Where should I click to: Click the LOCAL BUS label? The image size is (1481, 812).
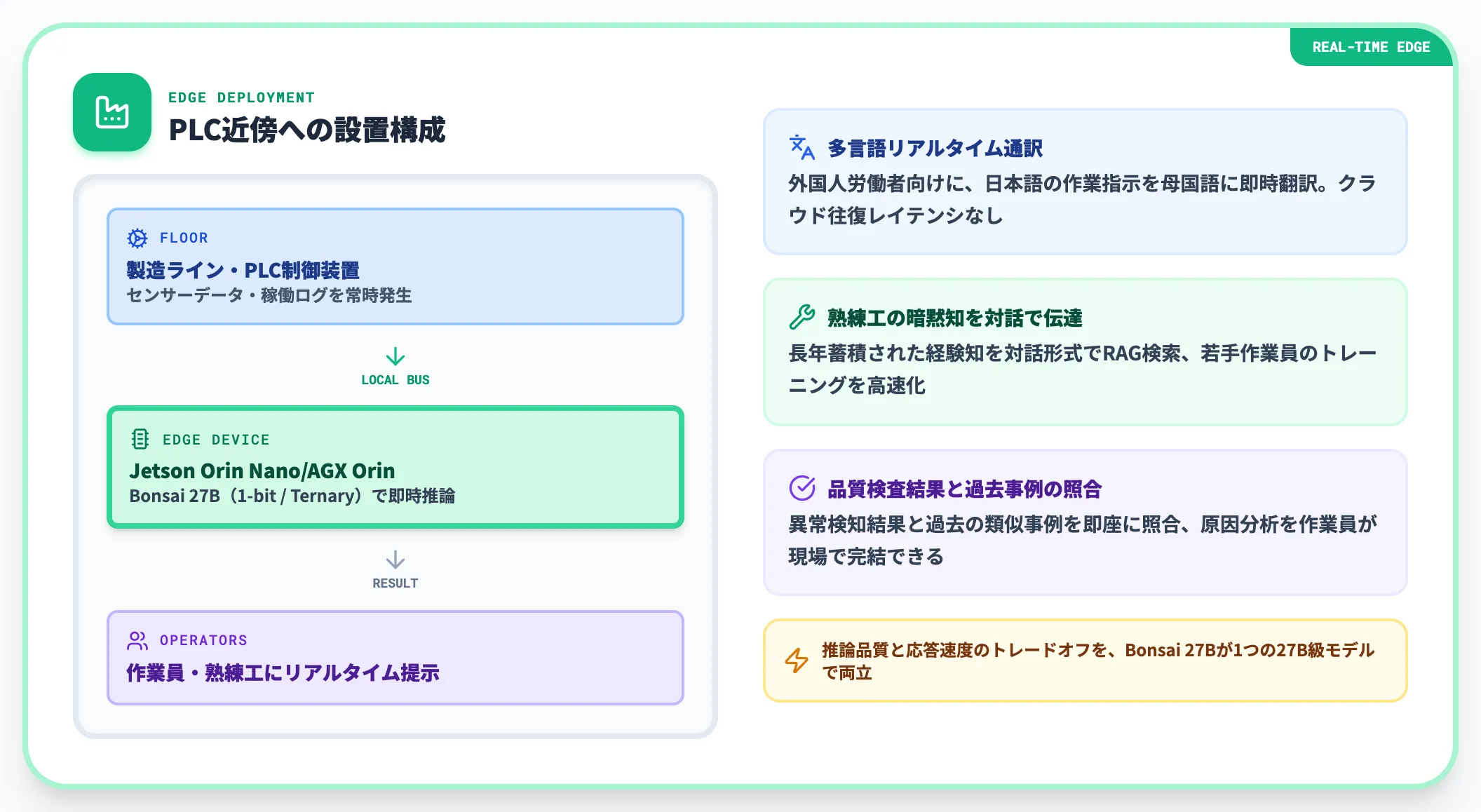[395, 380]
